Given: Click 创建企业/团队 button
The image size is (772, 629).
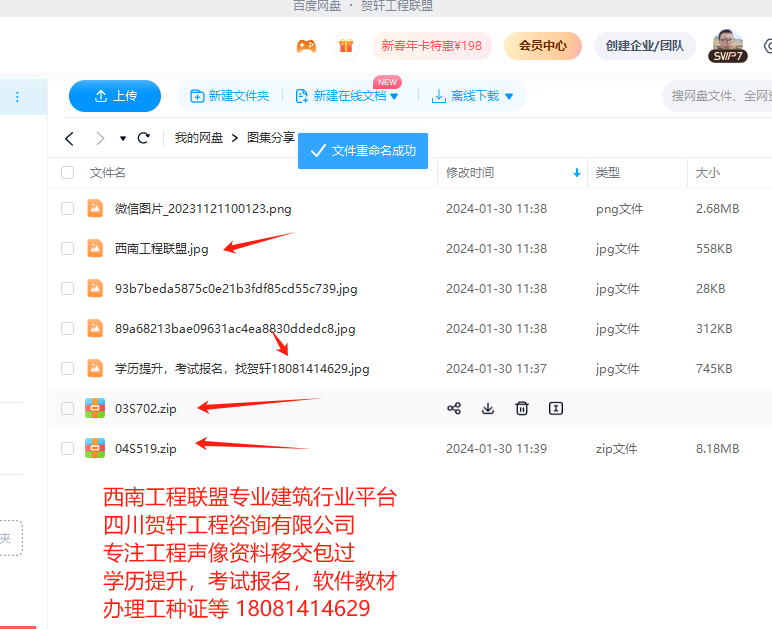Looking at the screenshot, I should (644, 46).
